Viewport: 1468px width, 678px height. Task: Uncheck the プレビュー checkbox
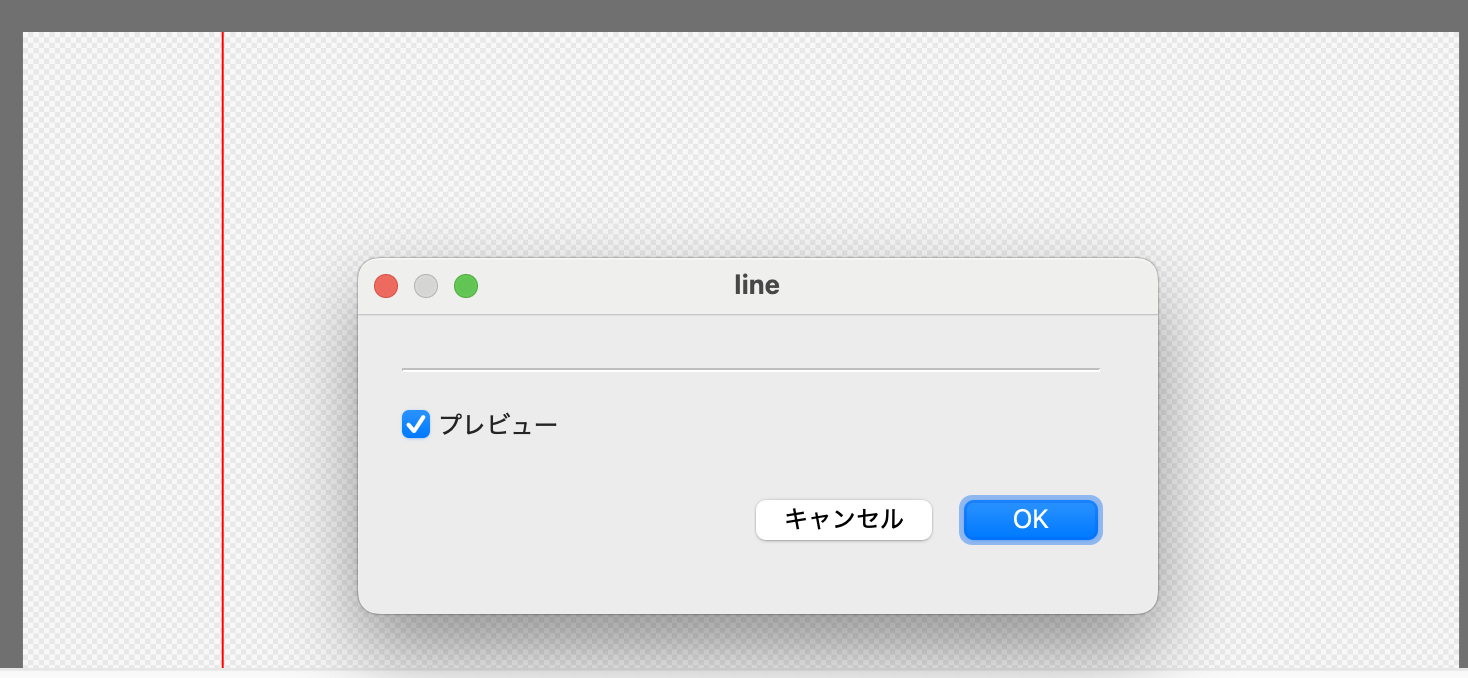tap(416, 425)
